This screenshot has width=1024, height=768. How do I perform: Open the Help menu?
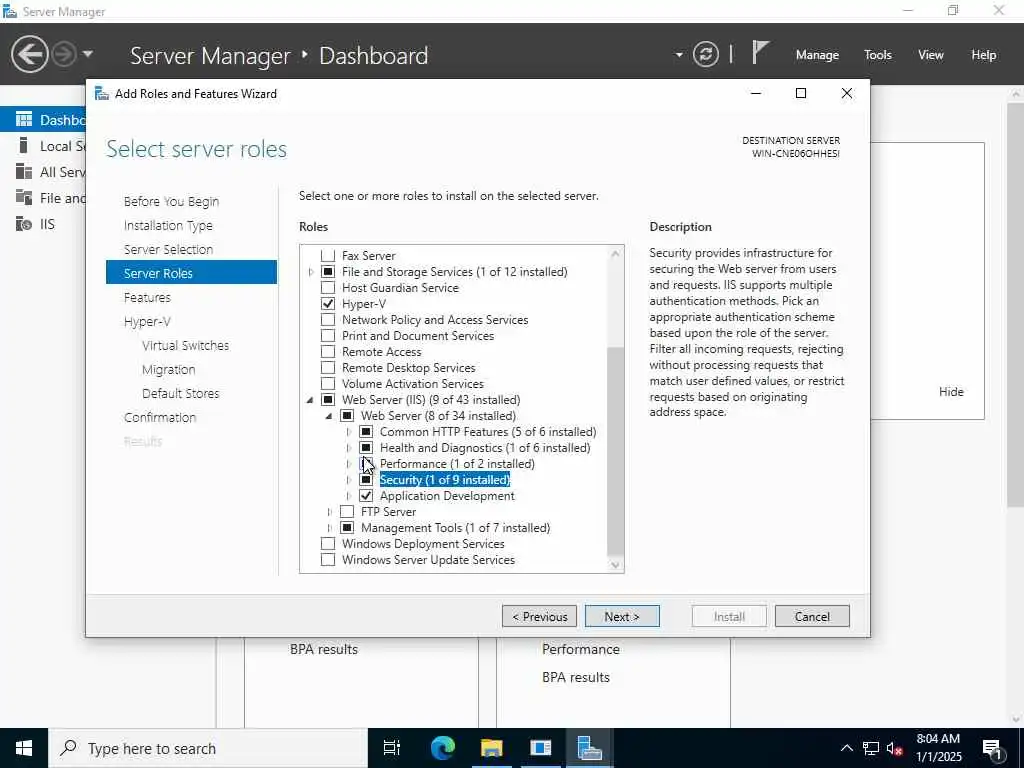(x=983, y=55)
